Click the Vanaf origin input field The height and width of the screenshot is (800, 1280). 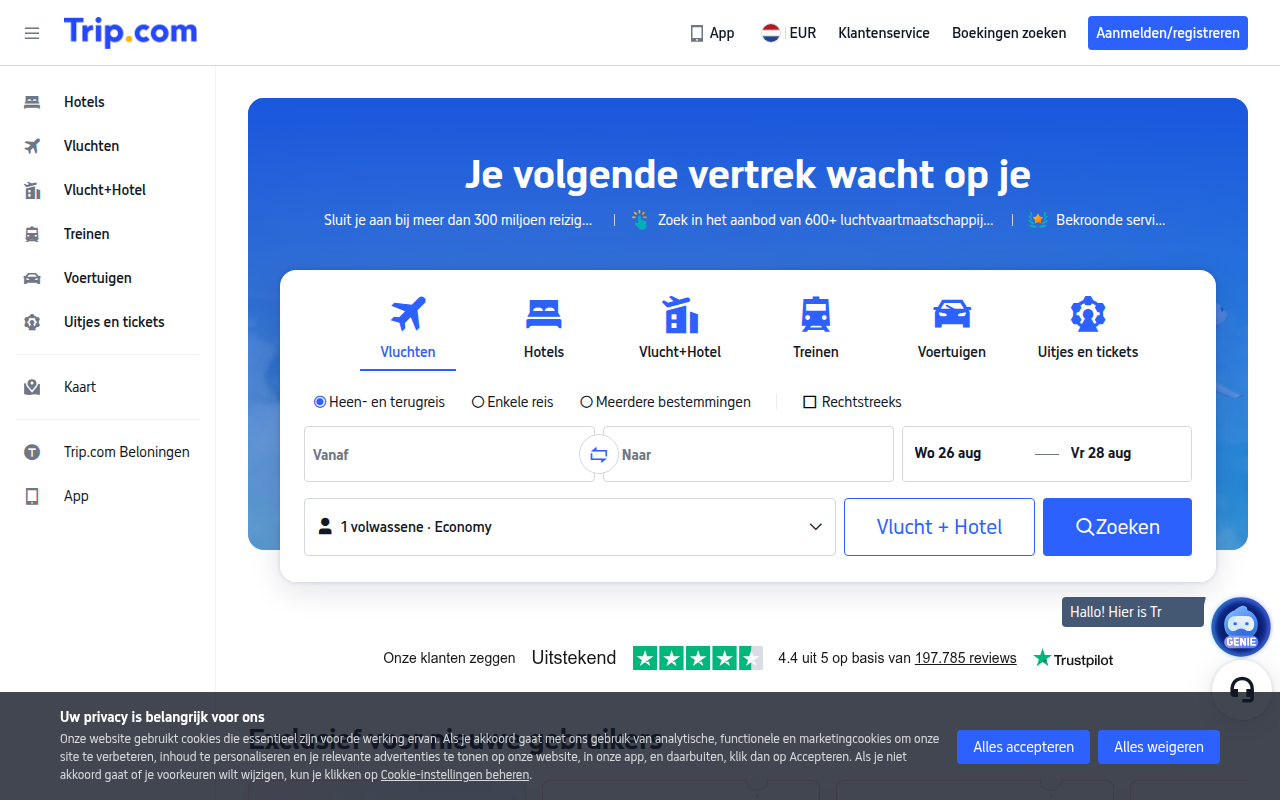click(x=449, y=454)
